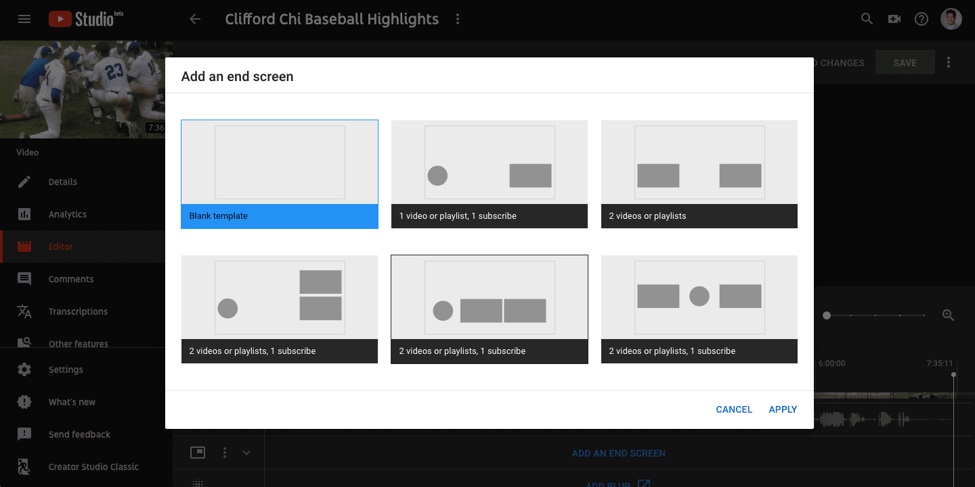This screenshot has height=487, width=975.
Task: Open the account avatar menu
Action: click(951, 19)
